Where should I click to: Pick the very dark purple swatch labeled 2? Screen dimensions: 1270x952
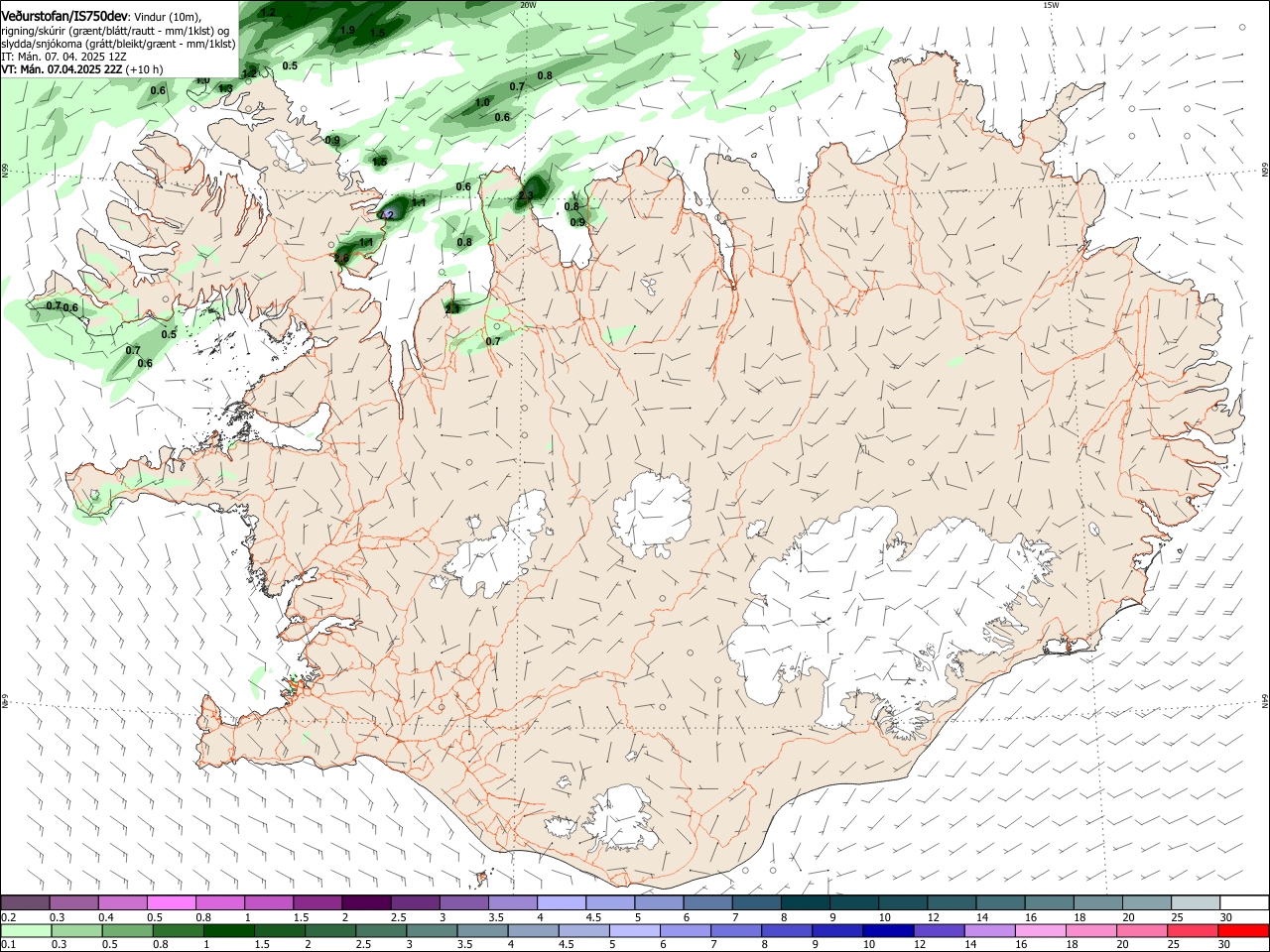pos(366,902)
